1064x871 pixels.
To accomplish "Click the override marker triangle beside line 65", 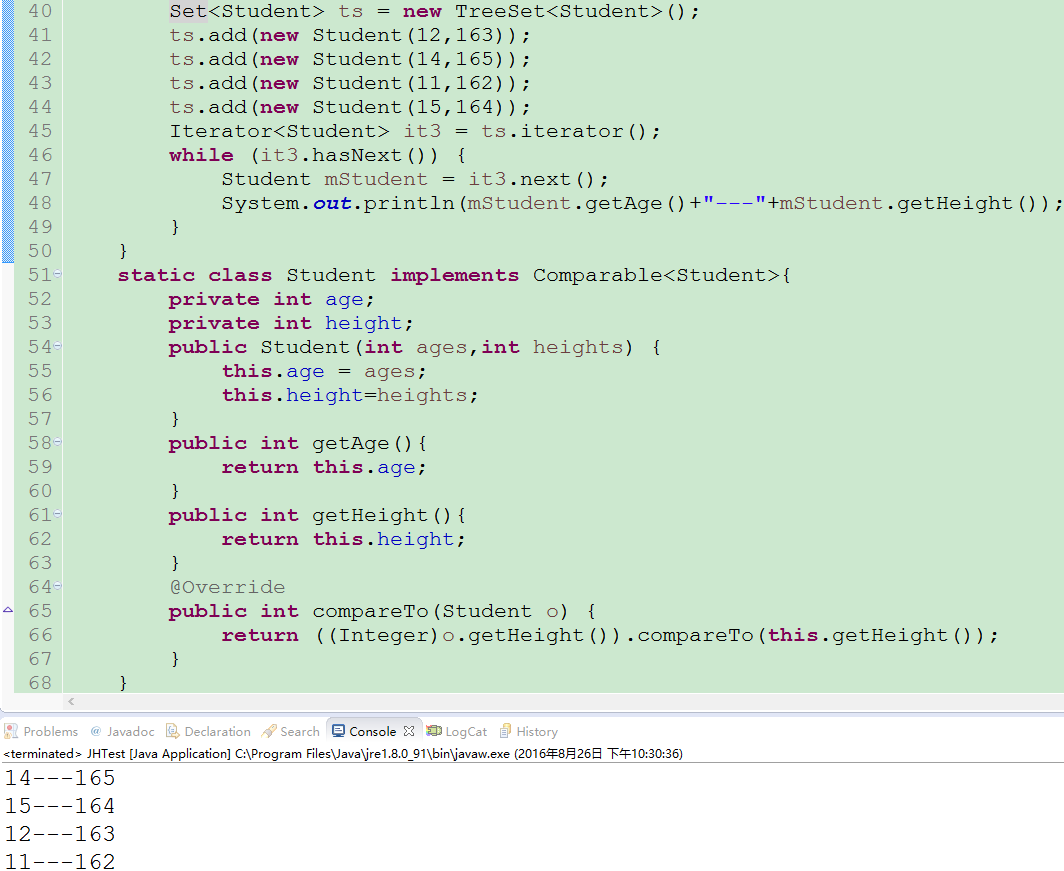I will tap(8, 610).
